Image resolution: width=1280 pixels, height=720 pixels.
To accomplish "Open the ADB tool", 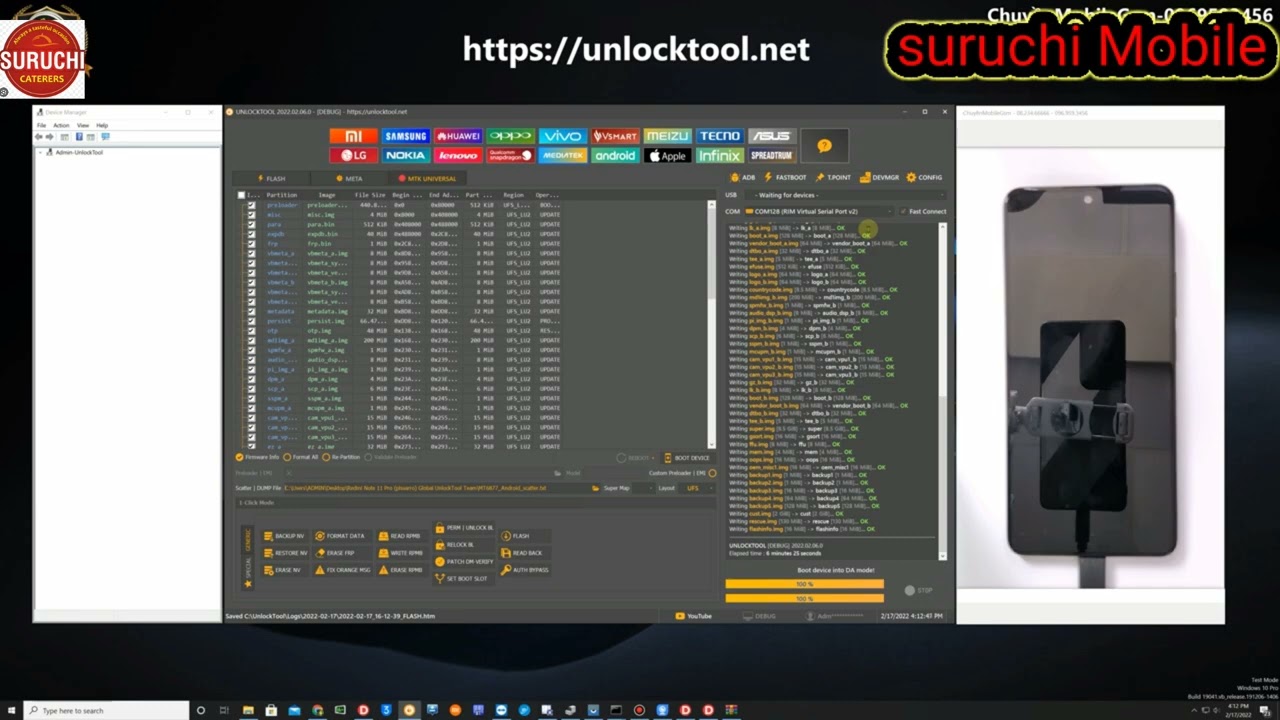I will pyautogui.click(x=743, y=177).
